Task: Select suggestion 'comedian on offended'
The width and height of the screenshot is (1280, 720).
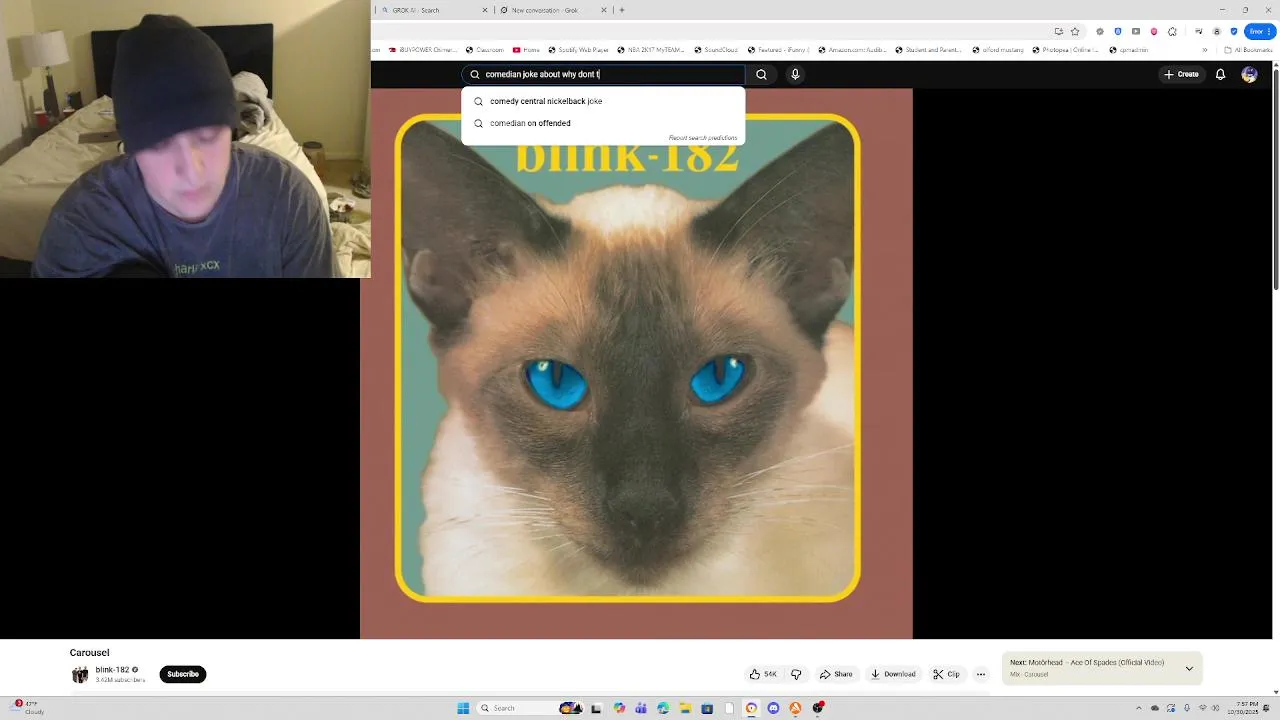Action: point(604,123)
